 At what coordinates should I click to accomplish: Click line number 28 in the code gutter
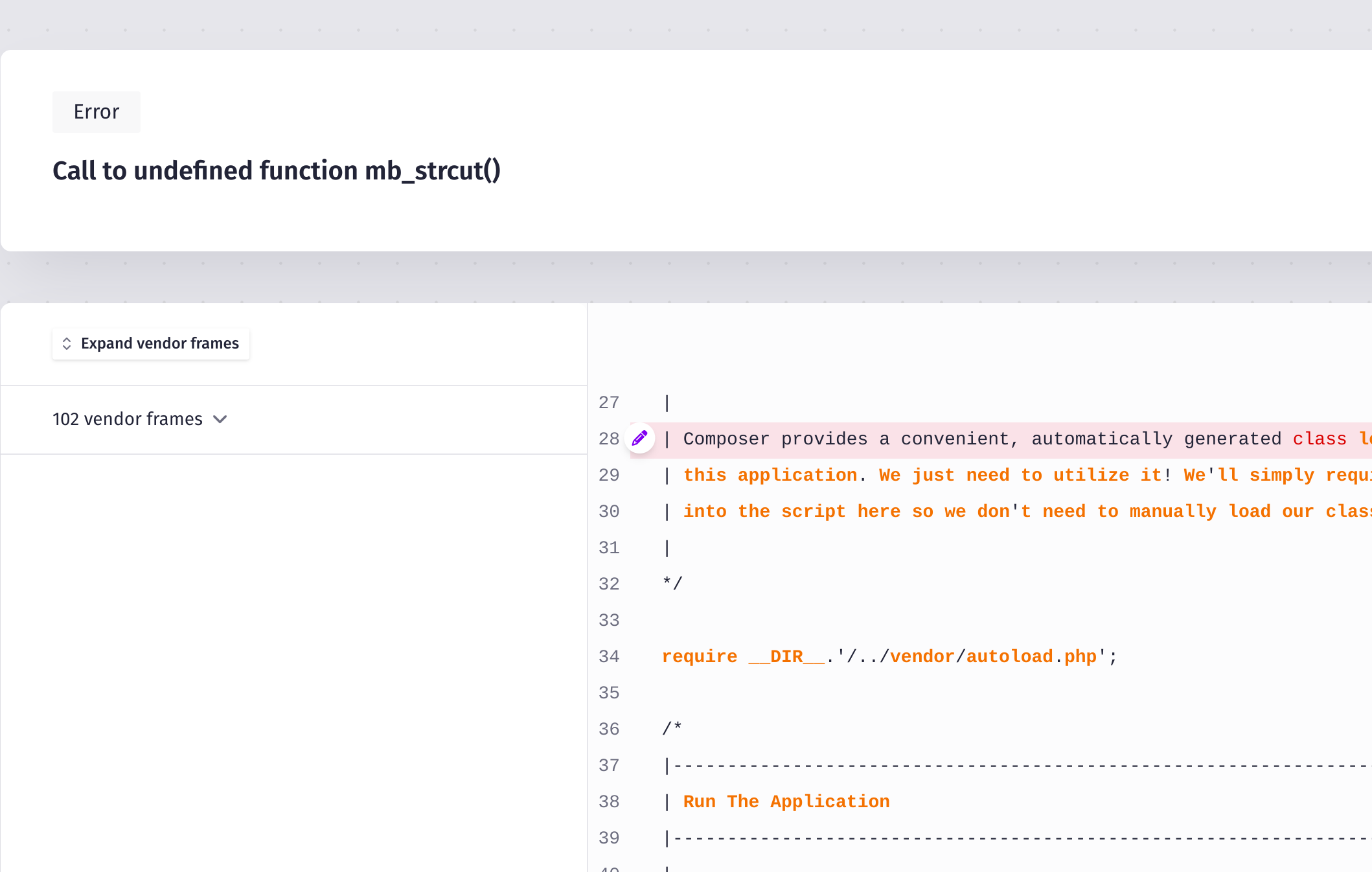(609, 439)
